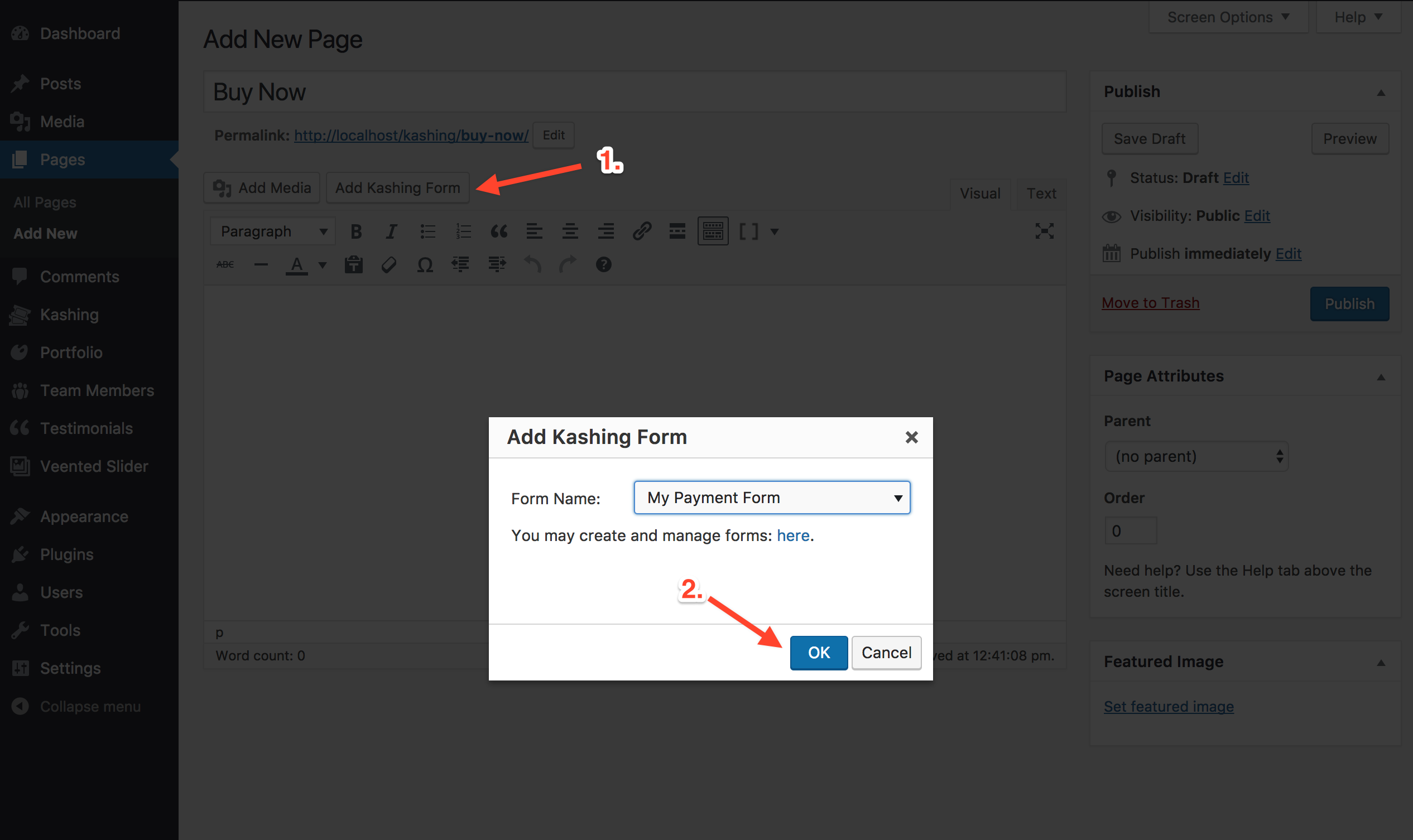Increase paragraph indent
Viewport: 1413px width, 840px height.
pyautogui.click(x=497, y=264)
